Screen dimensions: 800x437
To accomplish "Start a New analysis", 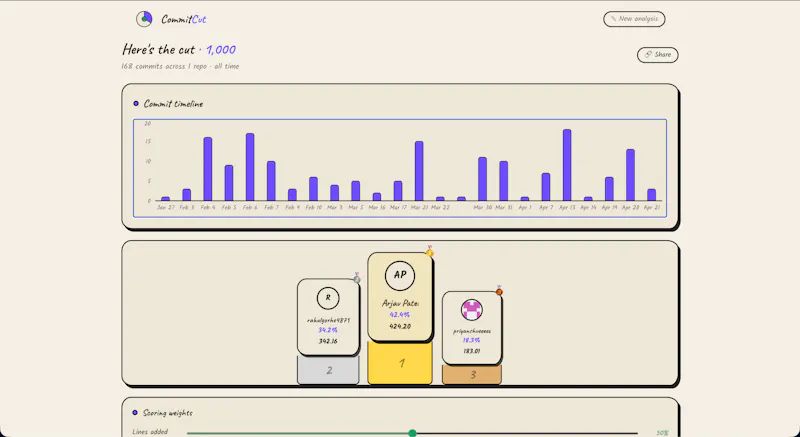I will point(634,19).
